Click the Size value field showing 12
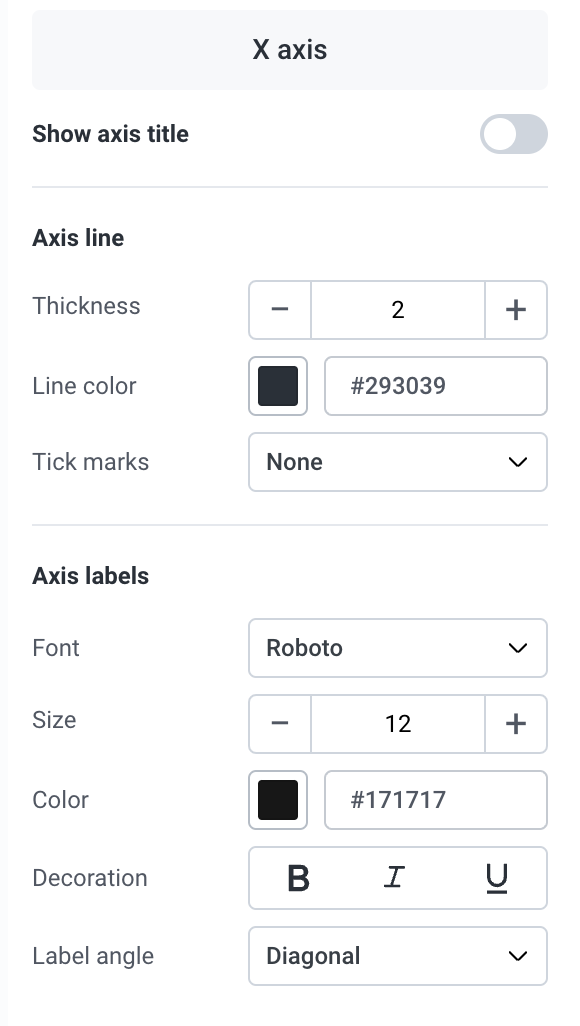 click(x=398, y=724)
